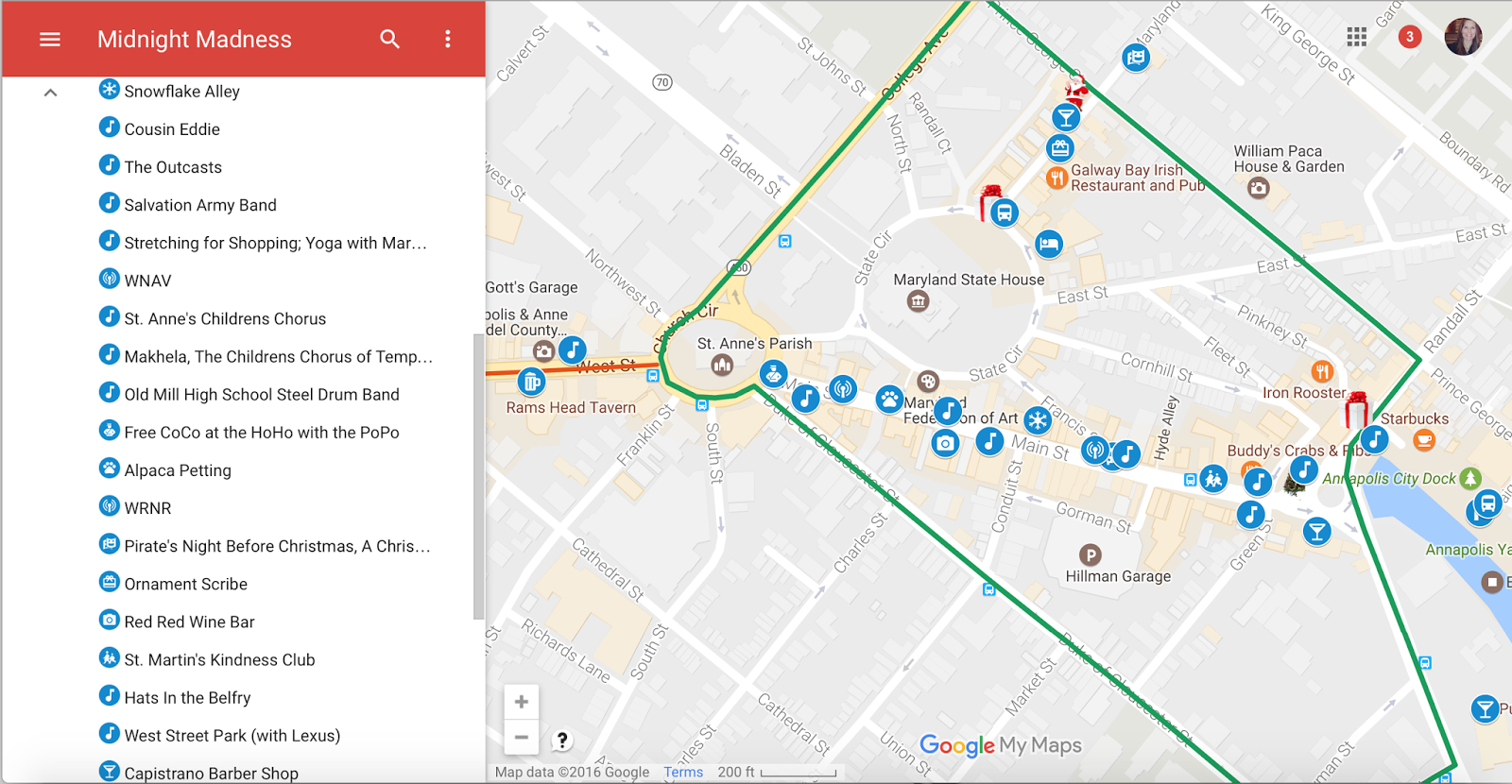
Task: Select Capistrano Barber Shop entry
Action: tap(199, 772)
